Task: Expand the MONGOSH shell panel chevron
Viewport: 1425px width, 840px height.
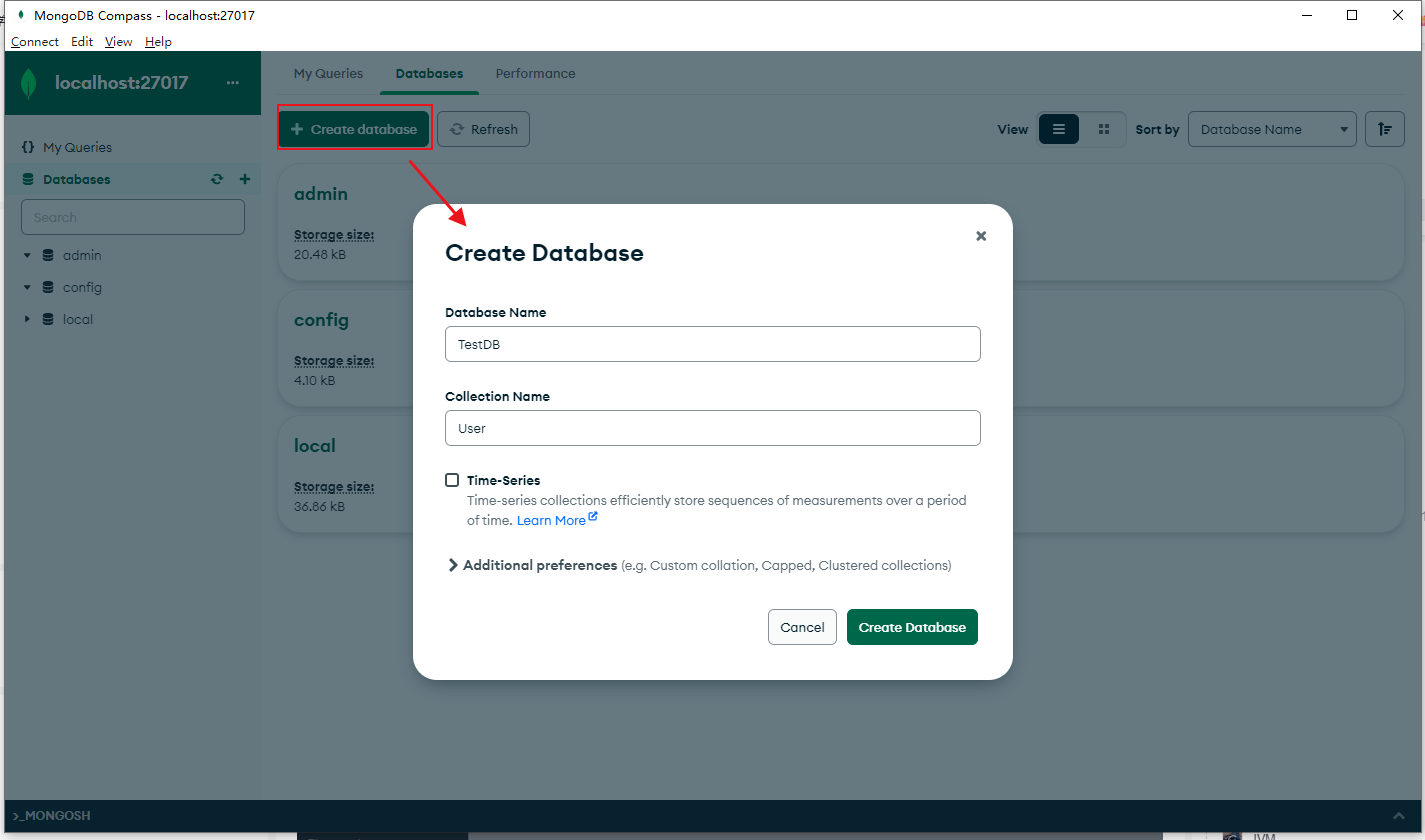Action: (x=1398, y=816)
